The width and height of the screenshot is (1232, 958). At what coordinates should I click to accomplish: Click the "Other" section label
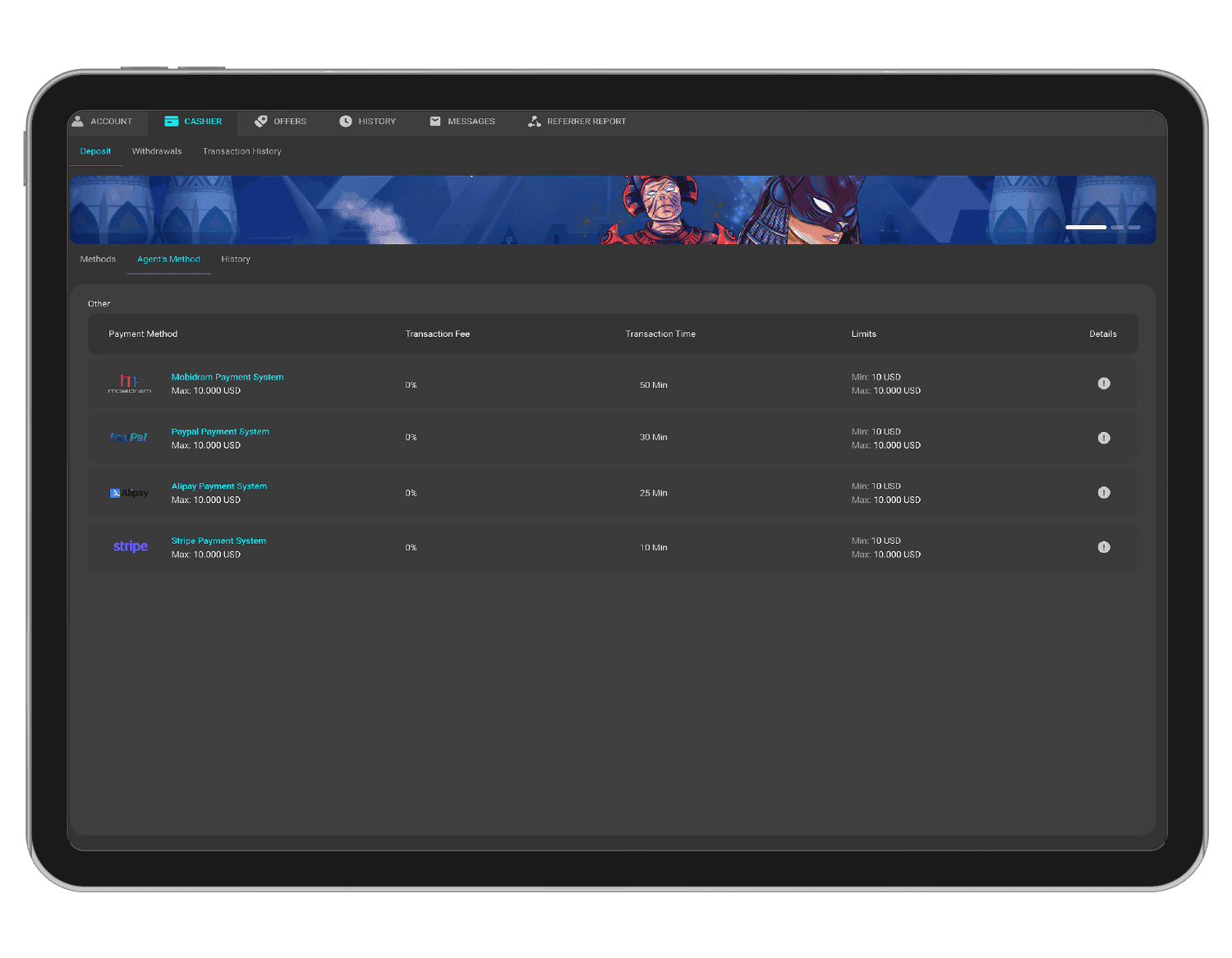[99, 303]
